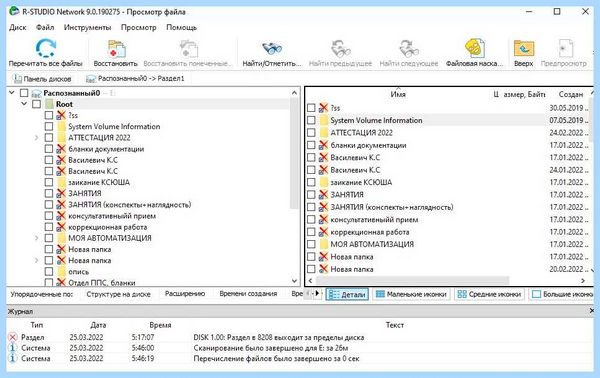Tick the Root checkbox in the tree
Screen dimensions: 600x378
[x=36, y=104]
